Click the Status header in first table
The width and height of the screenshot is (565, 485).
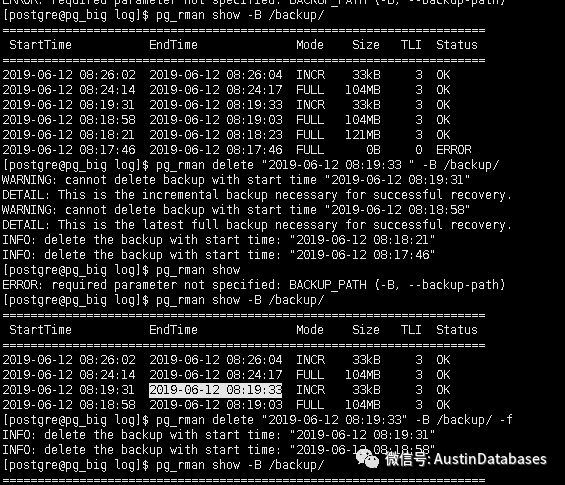[457, 45]
